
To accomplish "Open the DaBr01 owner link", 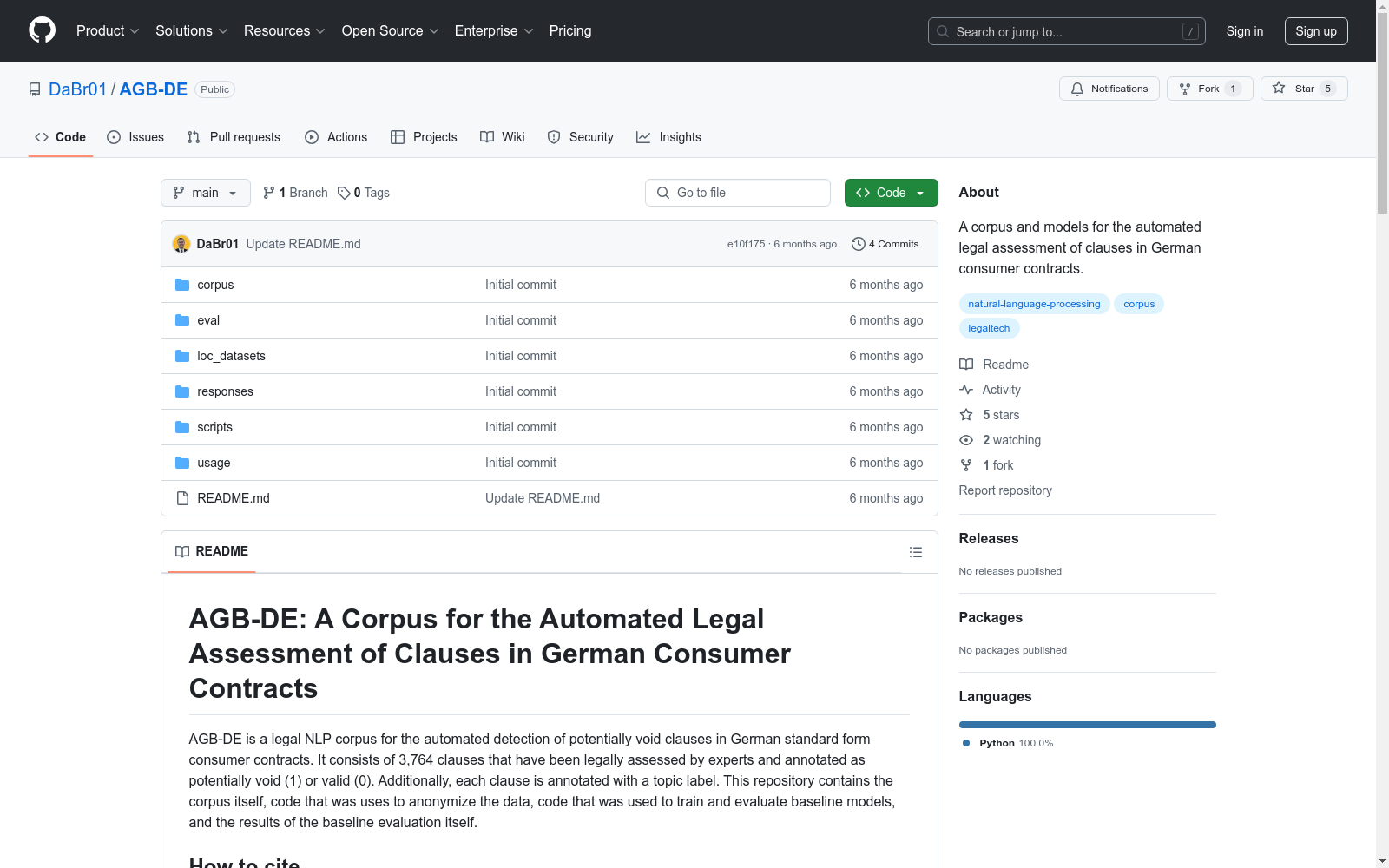I will [x=77, y=89].
